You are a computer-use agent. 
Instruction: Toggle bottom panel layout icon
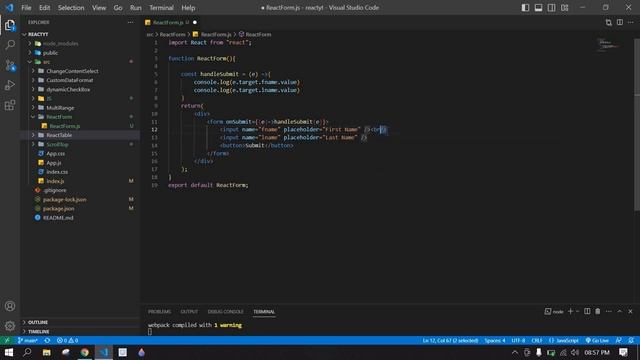tap(538, 8)
